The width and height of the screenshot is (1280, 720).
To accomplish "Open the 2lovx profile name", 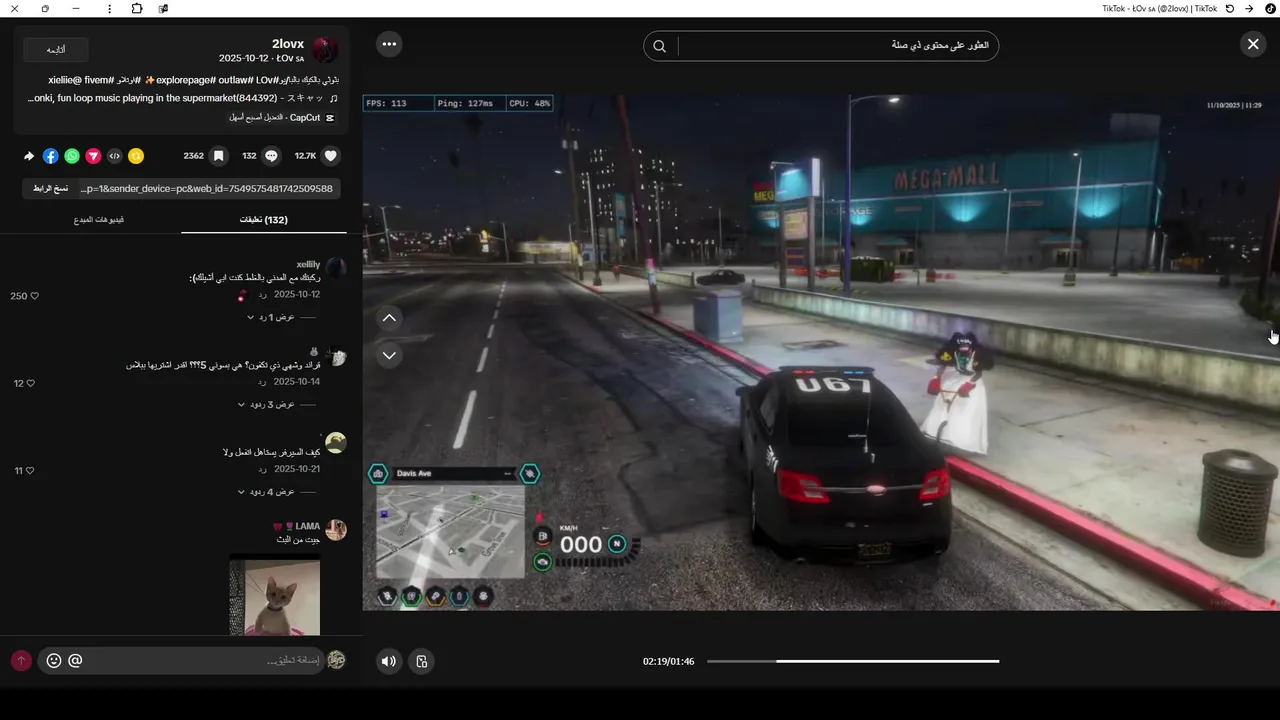I will [288, 44].
